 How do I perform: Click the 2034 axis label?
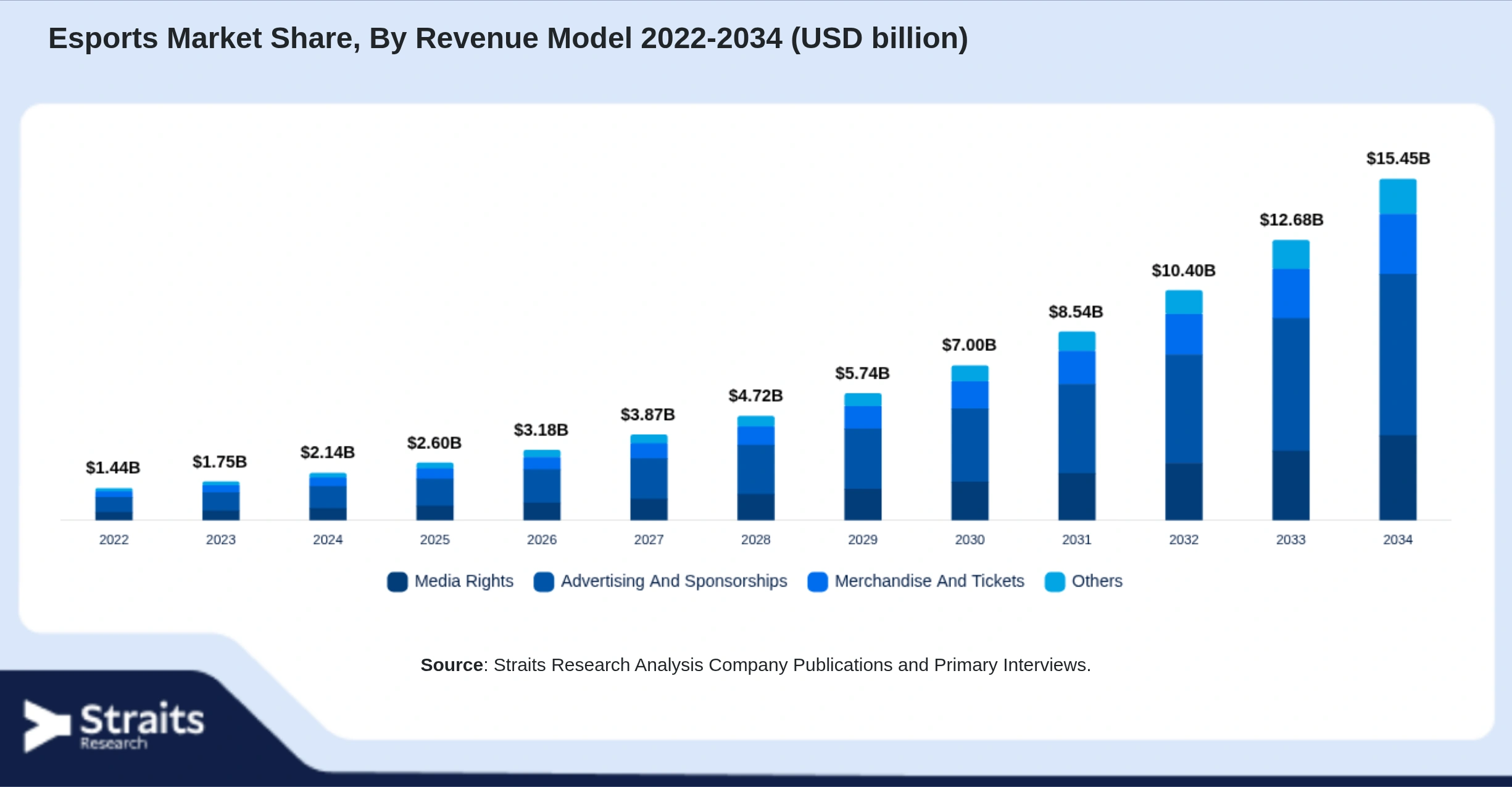click(1398, 540)
